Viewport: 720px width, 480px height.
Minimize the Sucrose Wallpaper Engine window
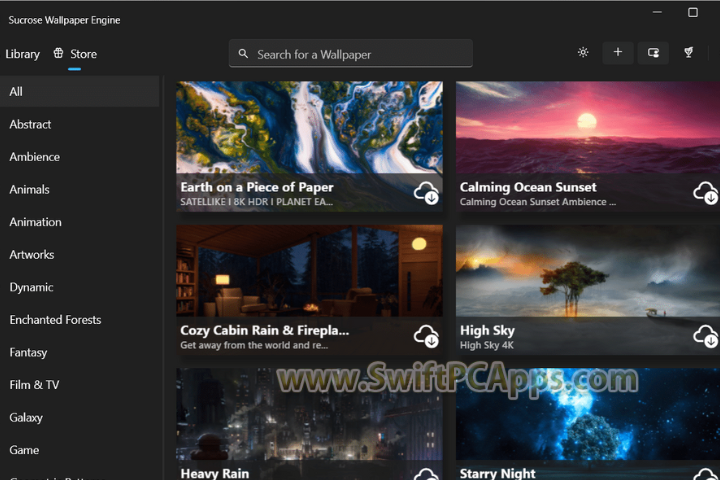(x=658, y=12)
